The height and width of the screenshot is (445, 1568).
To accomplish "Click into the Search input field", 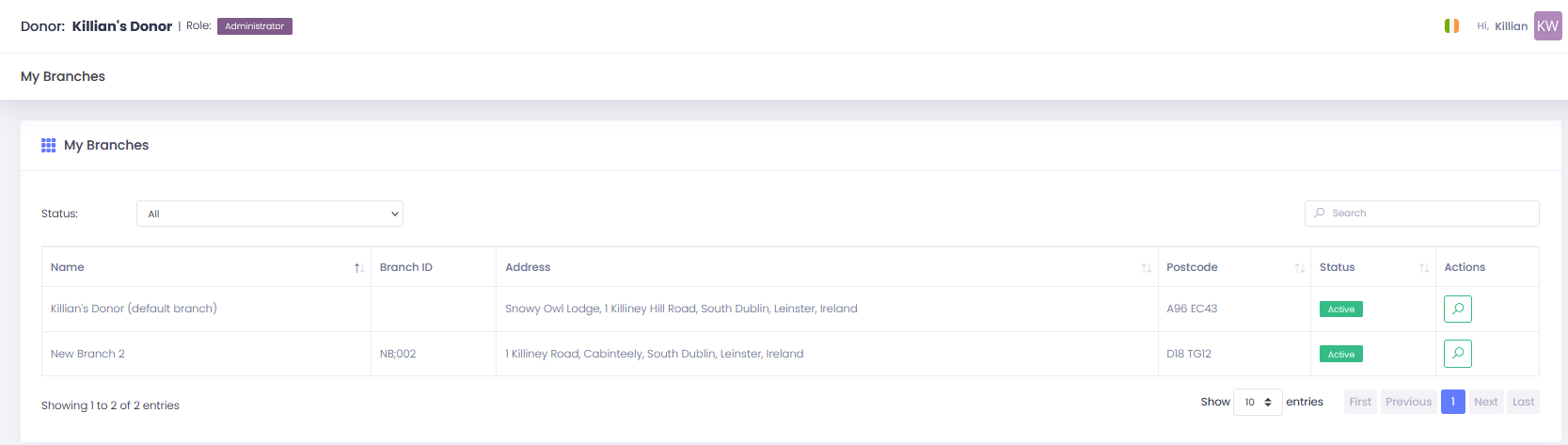I will point(1421,214).
